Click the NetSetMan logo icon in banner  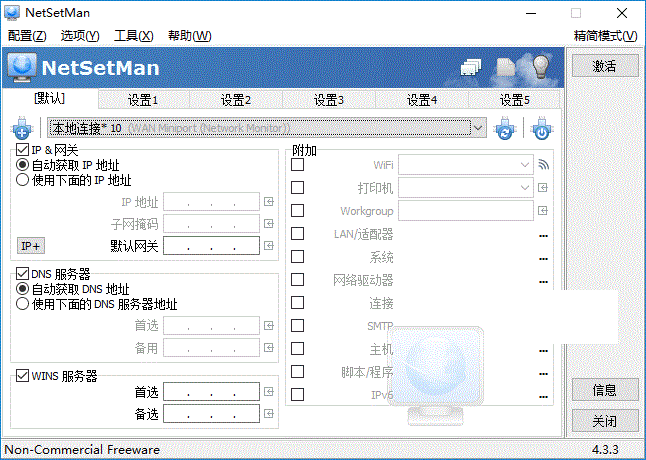tap(22, 67)
